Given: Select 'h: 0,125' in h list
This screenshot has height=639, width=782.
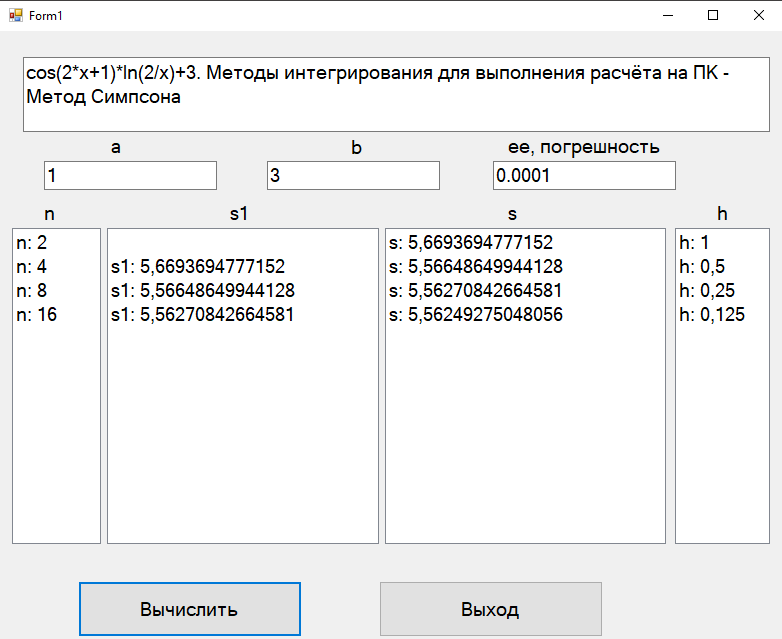Looking at the screenshot, I should (x=722, y=314).
